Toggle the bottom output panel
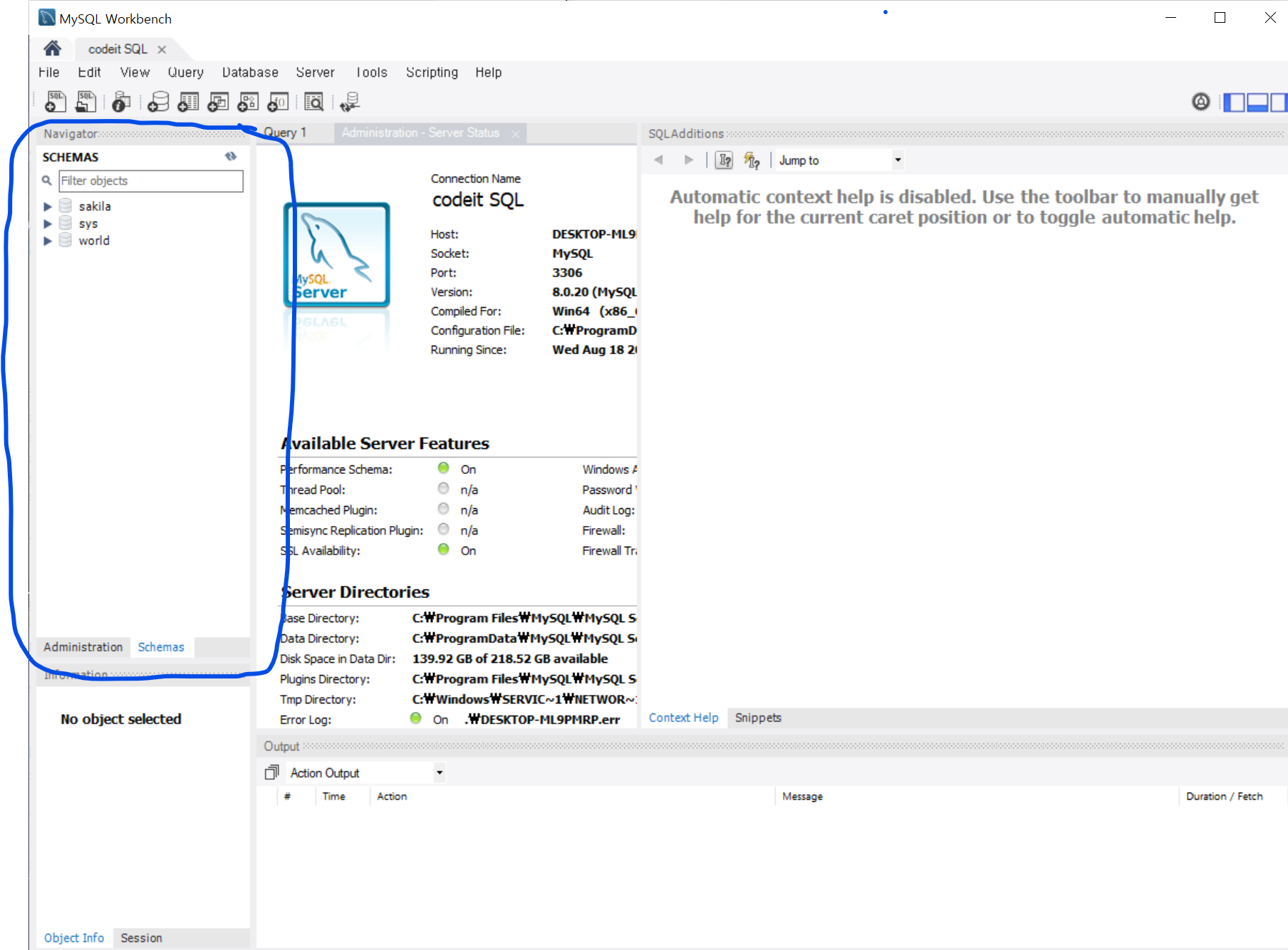 pos(1257,103)
